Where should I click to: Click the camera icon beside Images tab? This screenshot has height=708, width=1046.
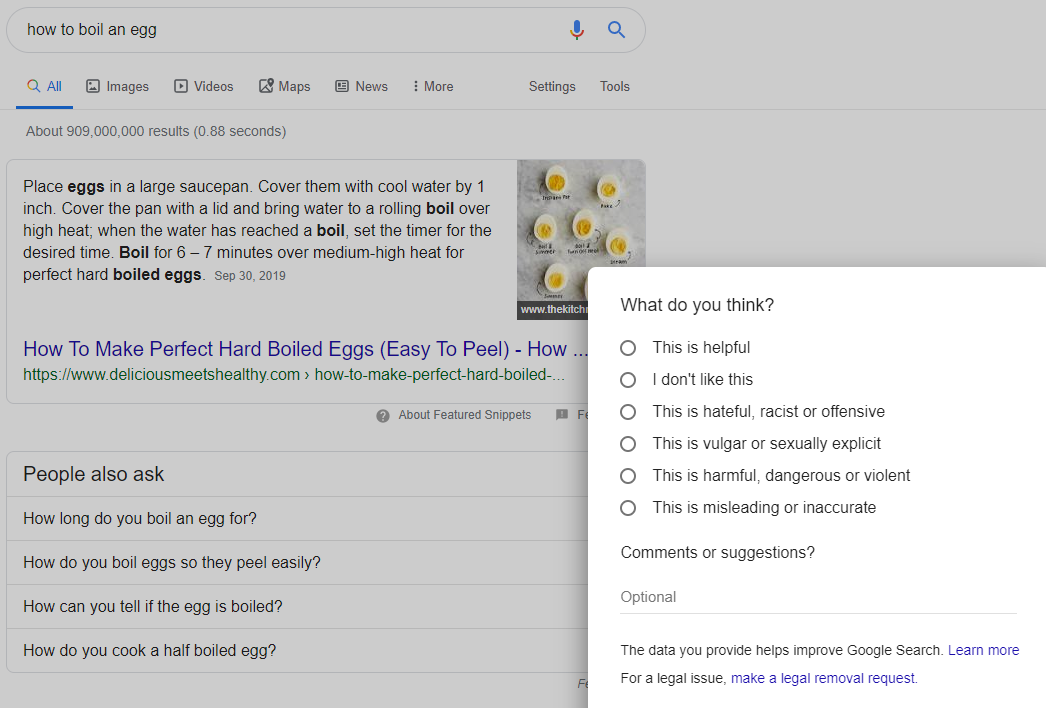coord(90,86)
